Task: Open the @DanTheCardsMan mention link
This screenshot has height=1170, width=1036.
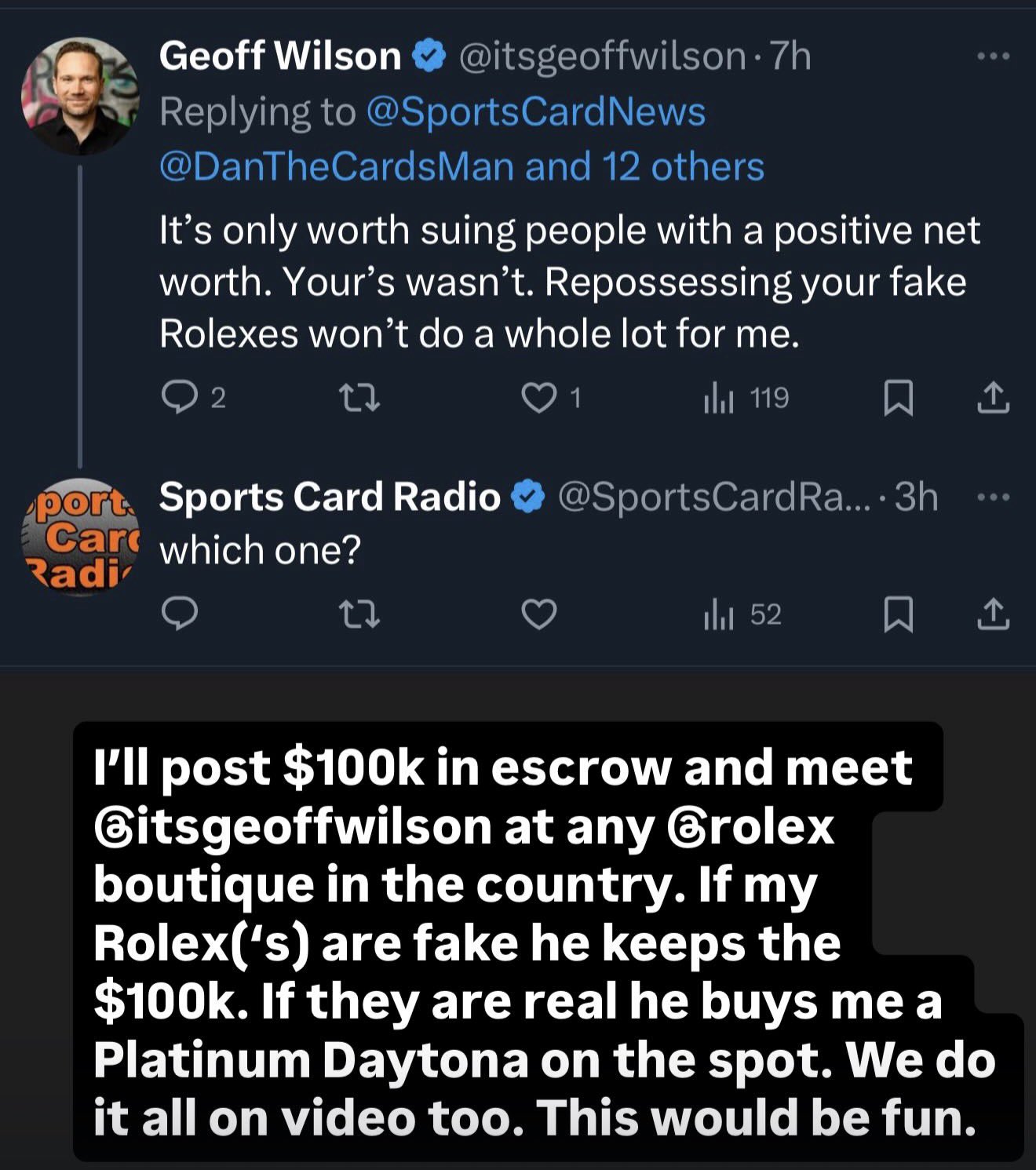Action: coord(337,166)
